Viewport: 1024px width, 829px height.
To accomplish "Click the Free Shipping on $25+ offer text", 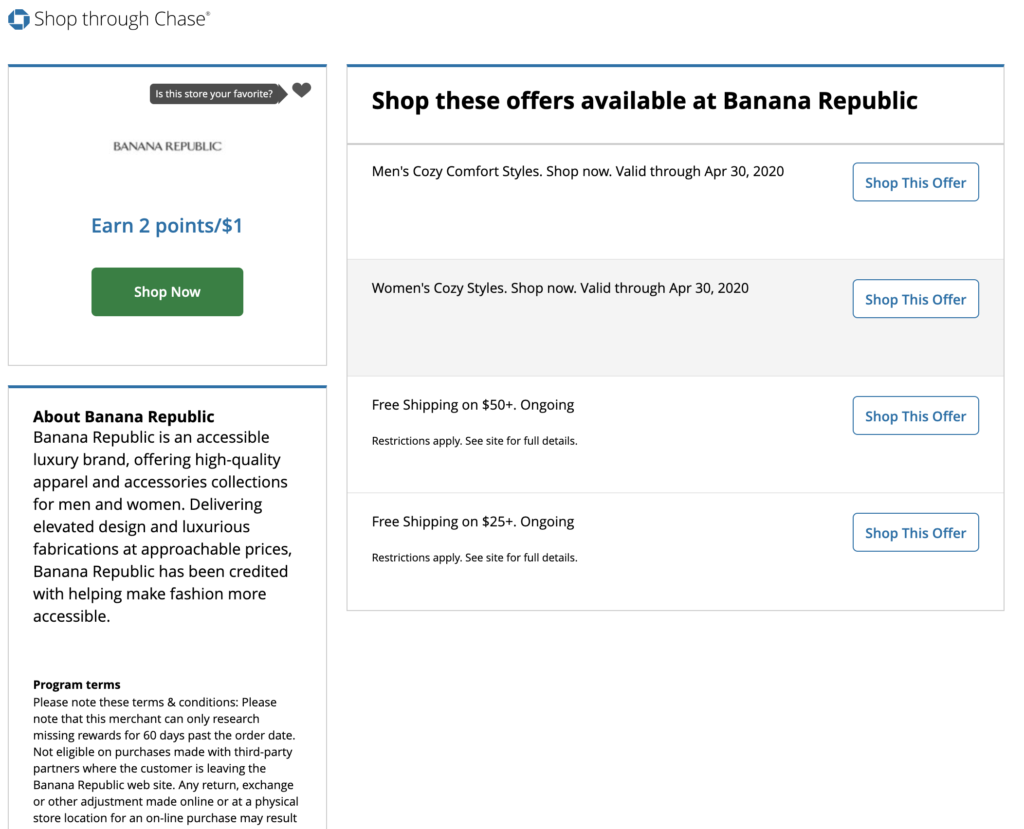I will (472, 522).
